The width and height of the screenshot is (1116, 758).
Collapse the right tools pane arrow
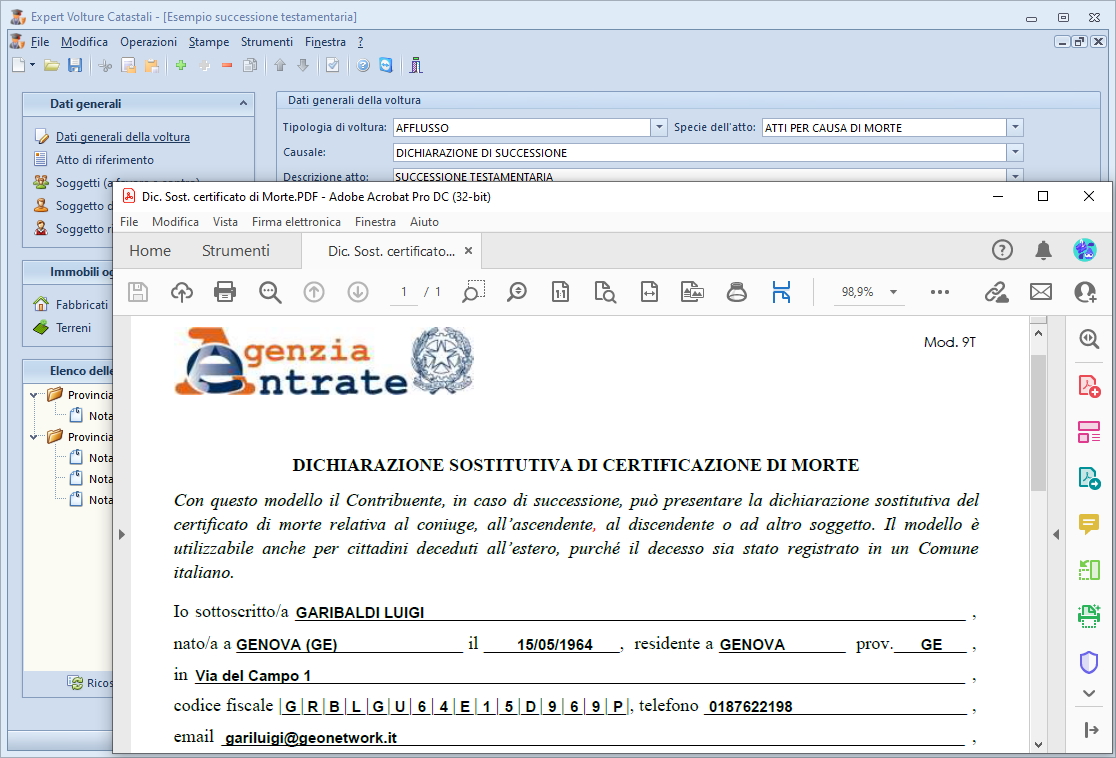[x=1056, y=535]
